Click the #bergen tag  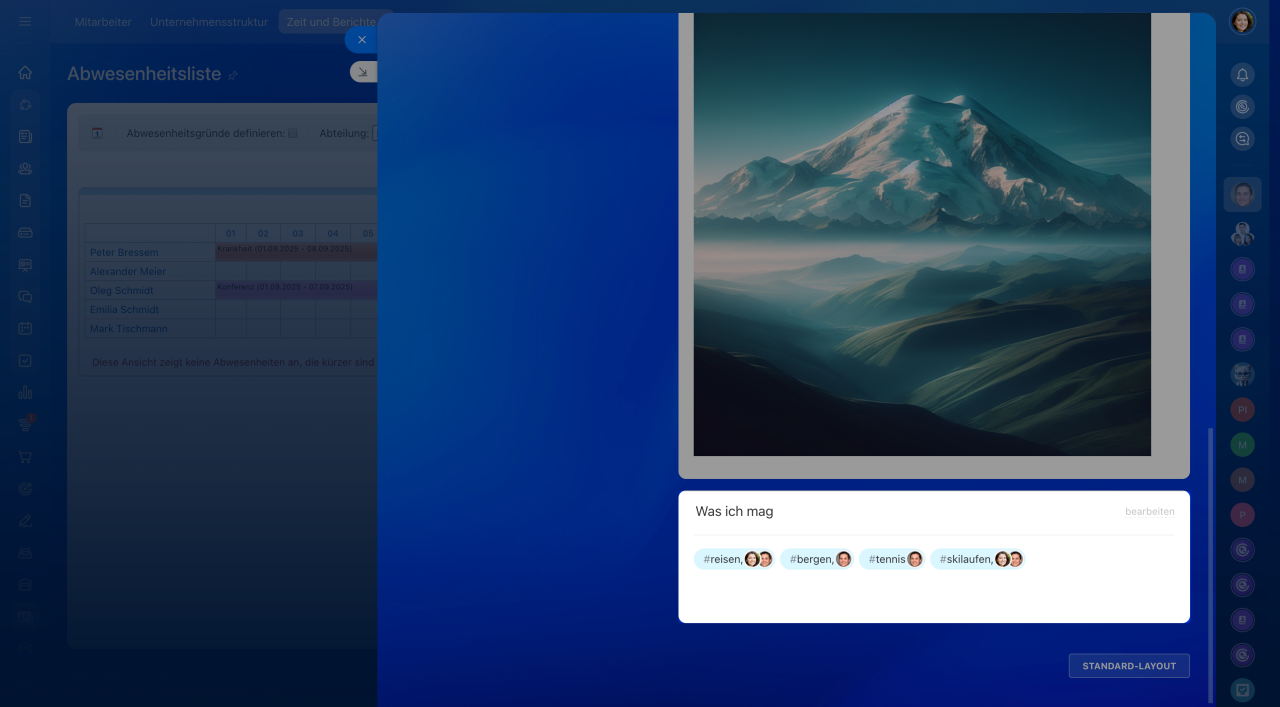pyautogui.click(x=817, y=559)
